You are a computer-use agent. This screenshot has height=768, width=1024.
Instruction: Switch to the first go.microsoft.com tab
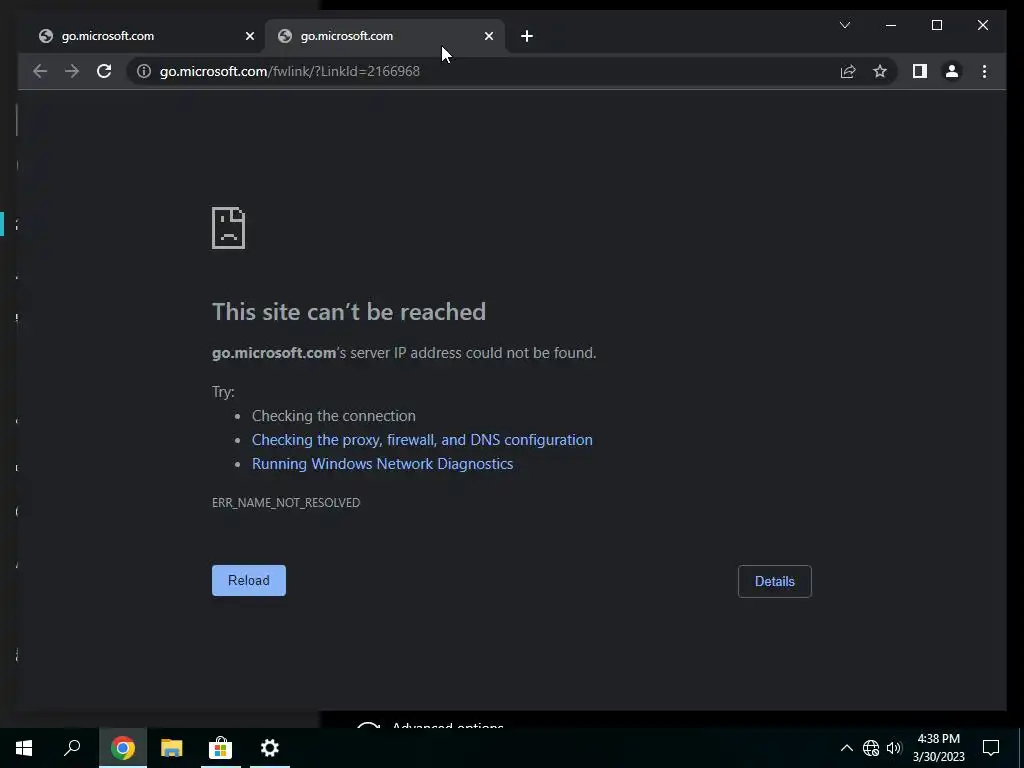140,37
